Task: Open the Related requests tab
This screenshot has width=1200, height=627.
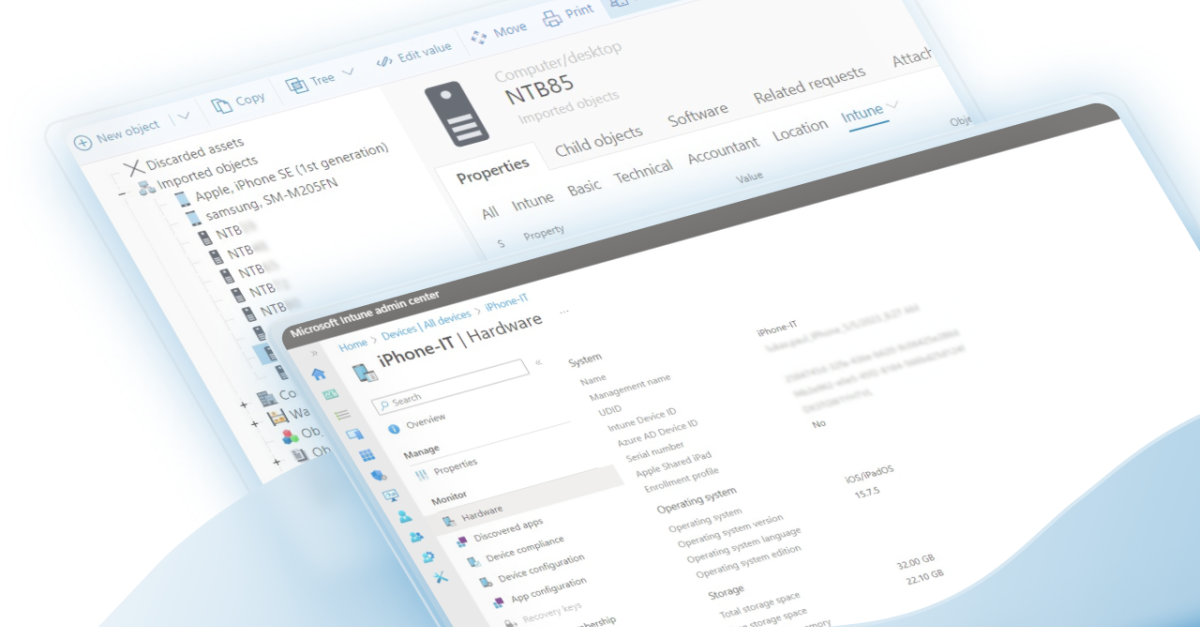Action: point(809,85)
